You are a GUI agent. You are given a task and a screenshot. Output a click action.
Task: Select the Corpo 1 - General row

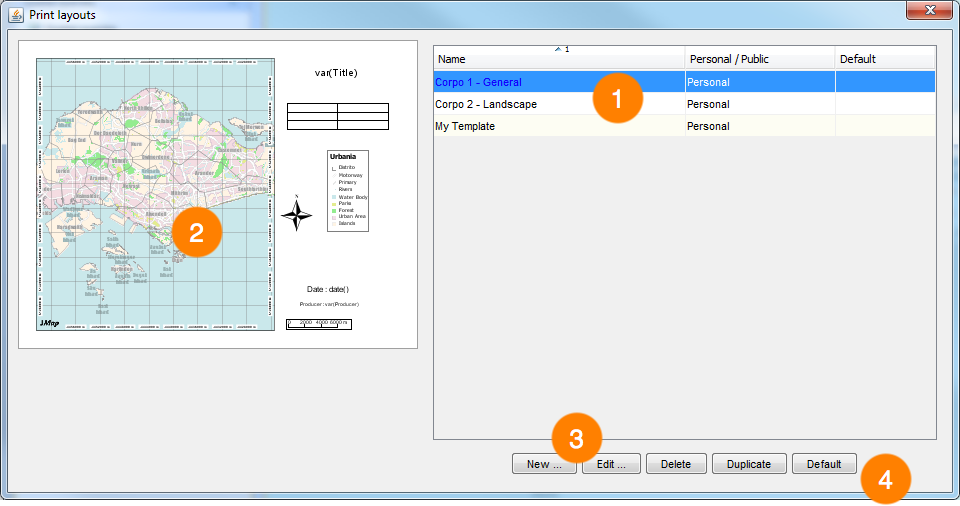pos(684,82)
